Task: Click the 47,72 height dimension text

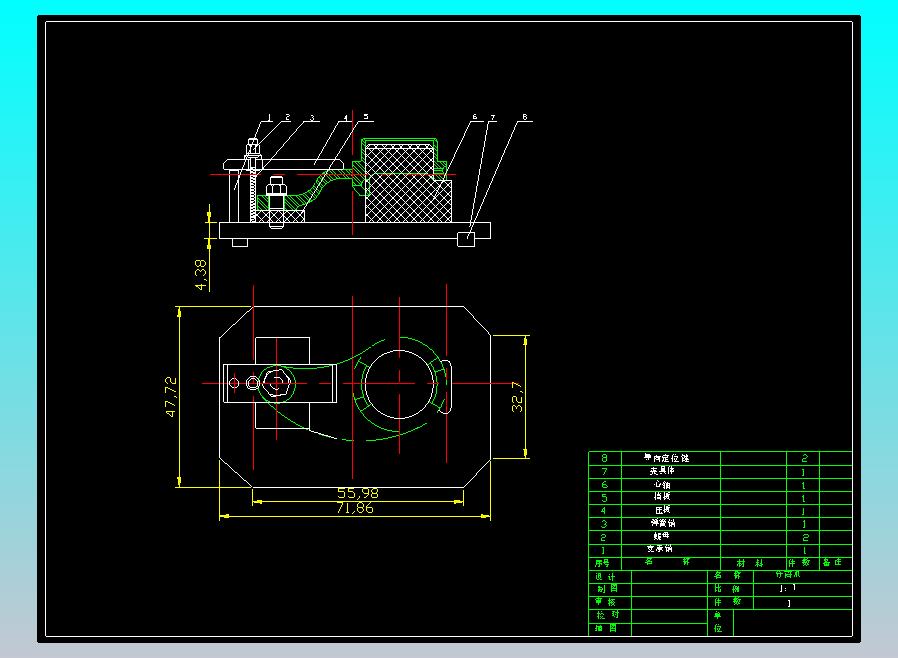Action: tap(171, 396)
